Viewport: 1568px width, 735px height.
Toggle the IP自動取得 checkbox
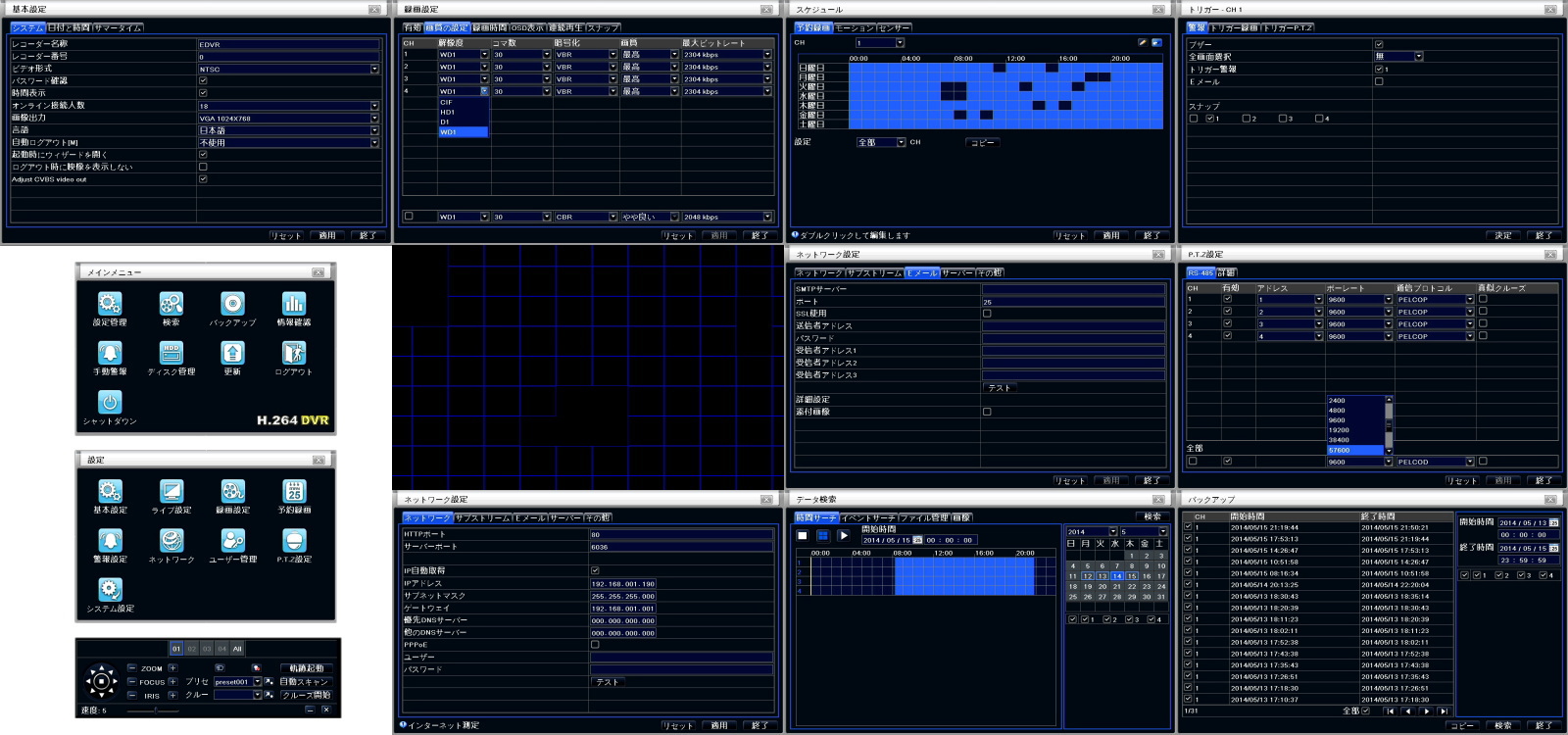595,570
